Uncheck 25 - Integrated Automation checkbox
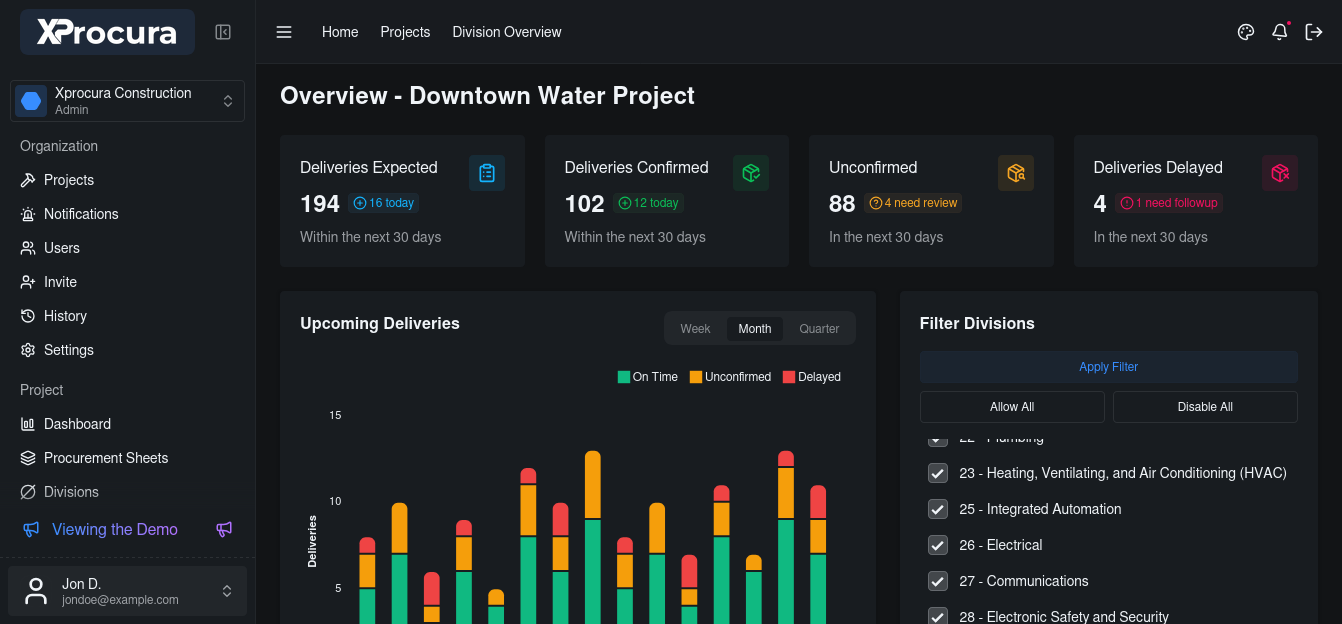Viewport: 1342px width, 624px height. [938, 509]
